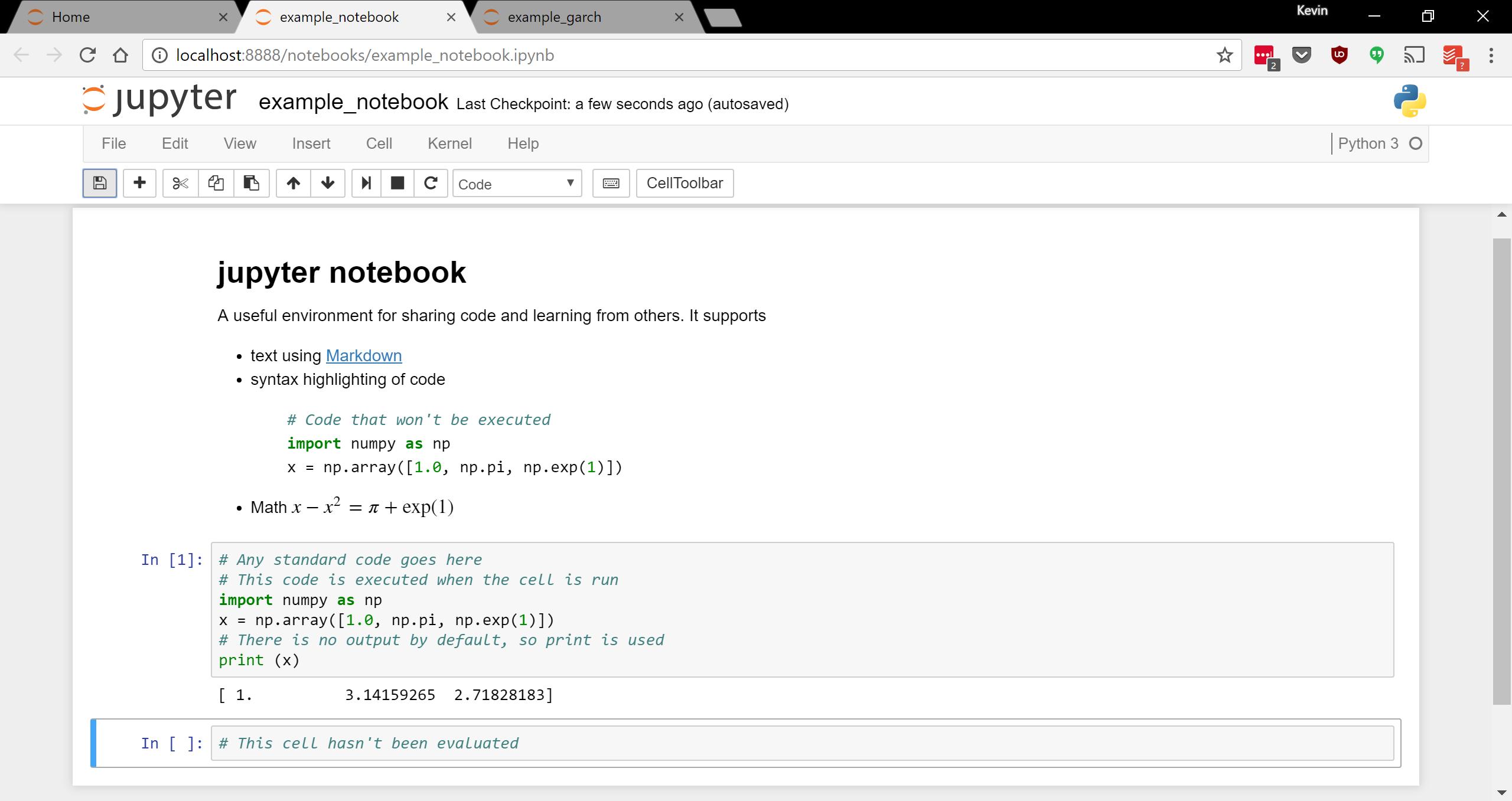The image size is (1512, 801).
Task: Run the current cell with the run icon
Action: (x=366, y=183)
